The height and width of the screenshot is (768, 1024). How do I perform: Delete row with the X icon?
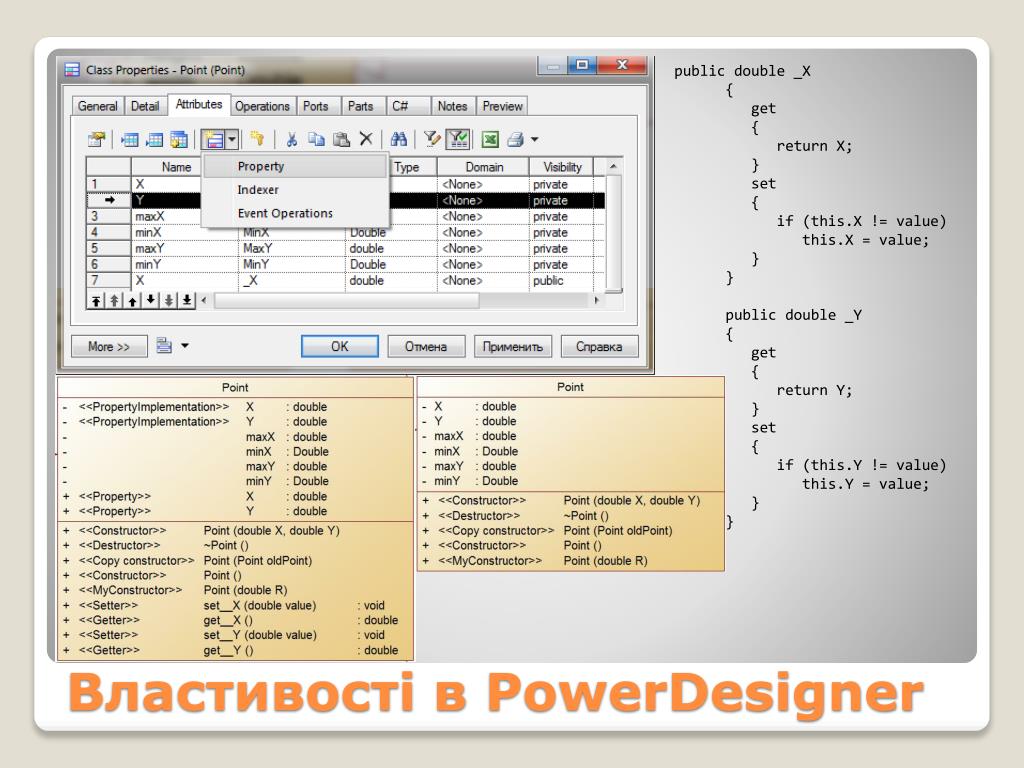366,138
